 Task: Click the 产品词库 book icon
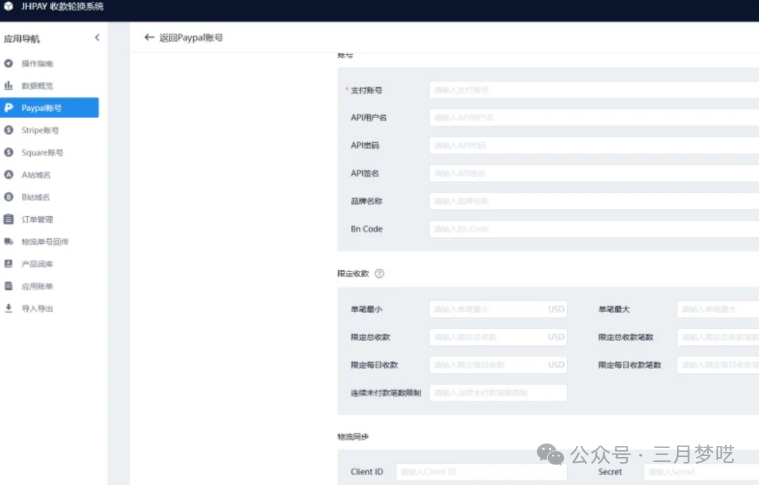tap(8, 264)
